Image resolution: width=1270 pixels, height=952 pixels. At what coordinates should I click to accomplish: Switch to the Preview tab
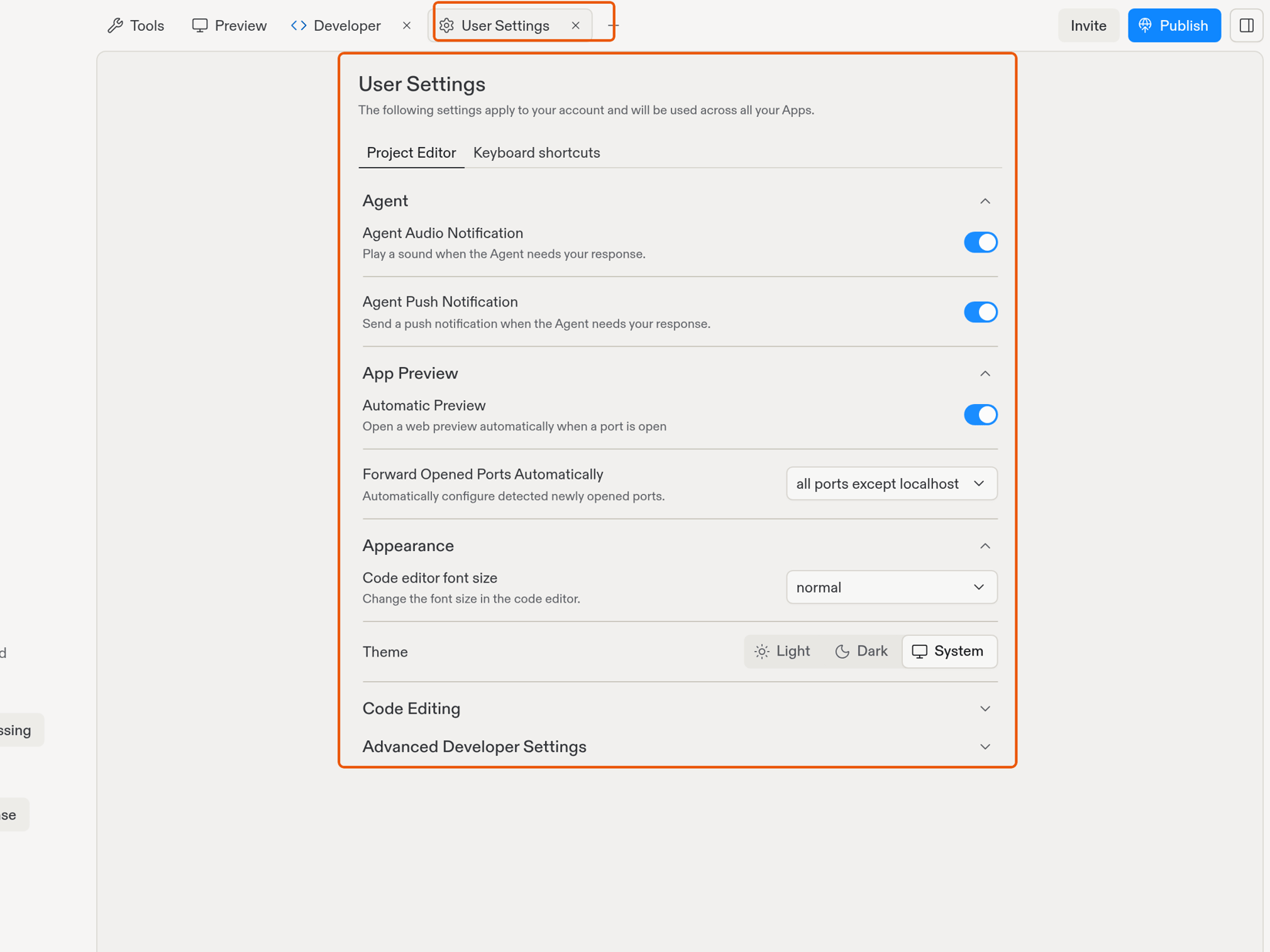[x=229, y=25]
